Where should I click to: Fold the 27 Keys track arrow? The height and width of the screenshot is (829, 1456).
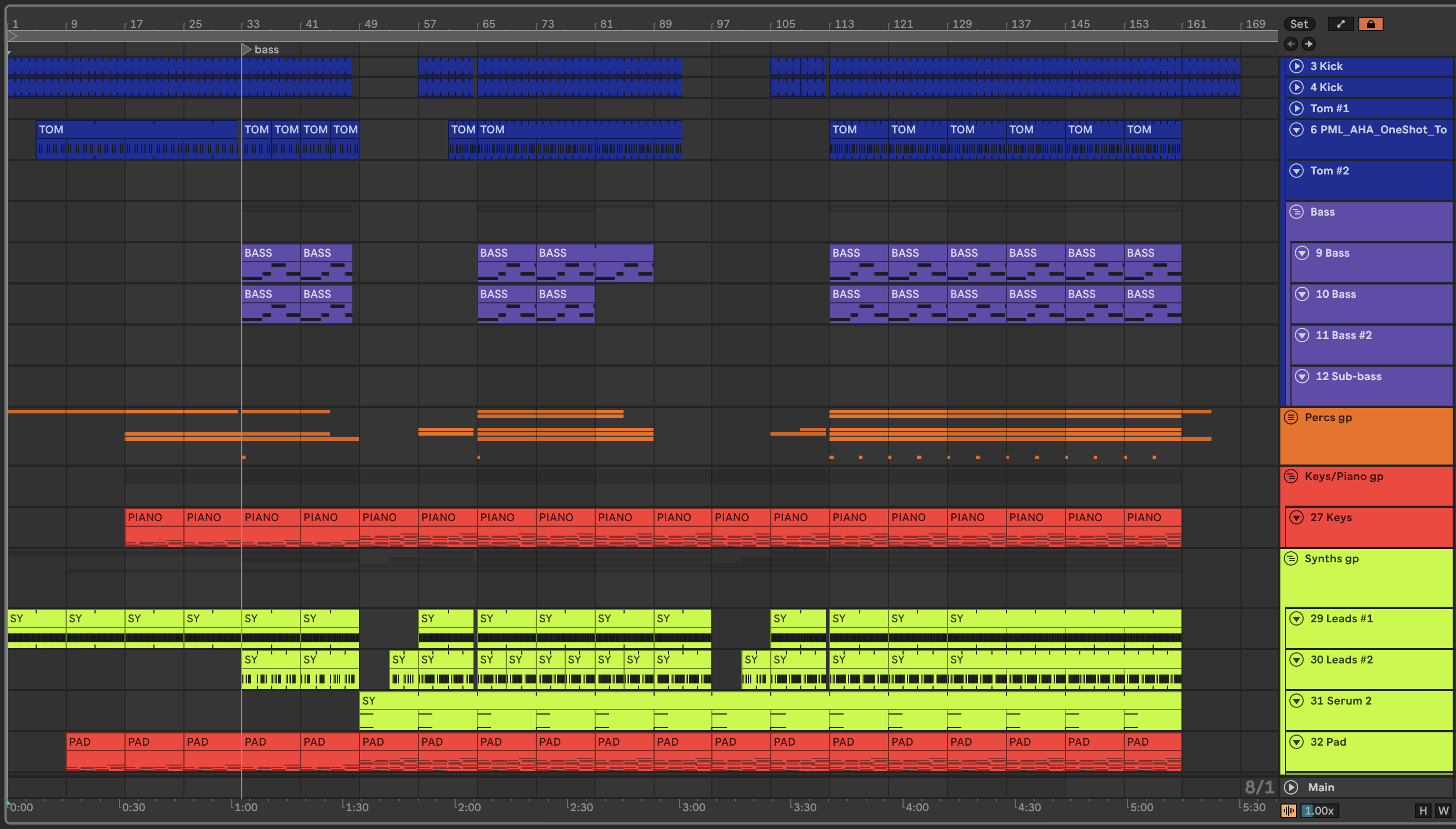coord(1297,517)
